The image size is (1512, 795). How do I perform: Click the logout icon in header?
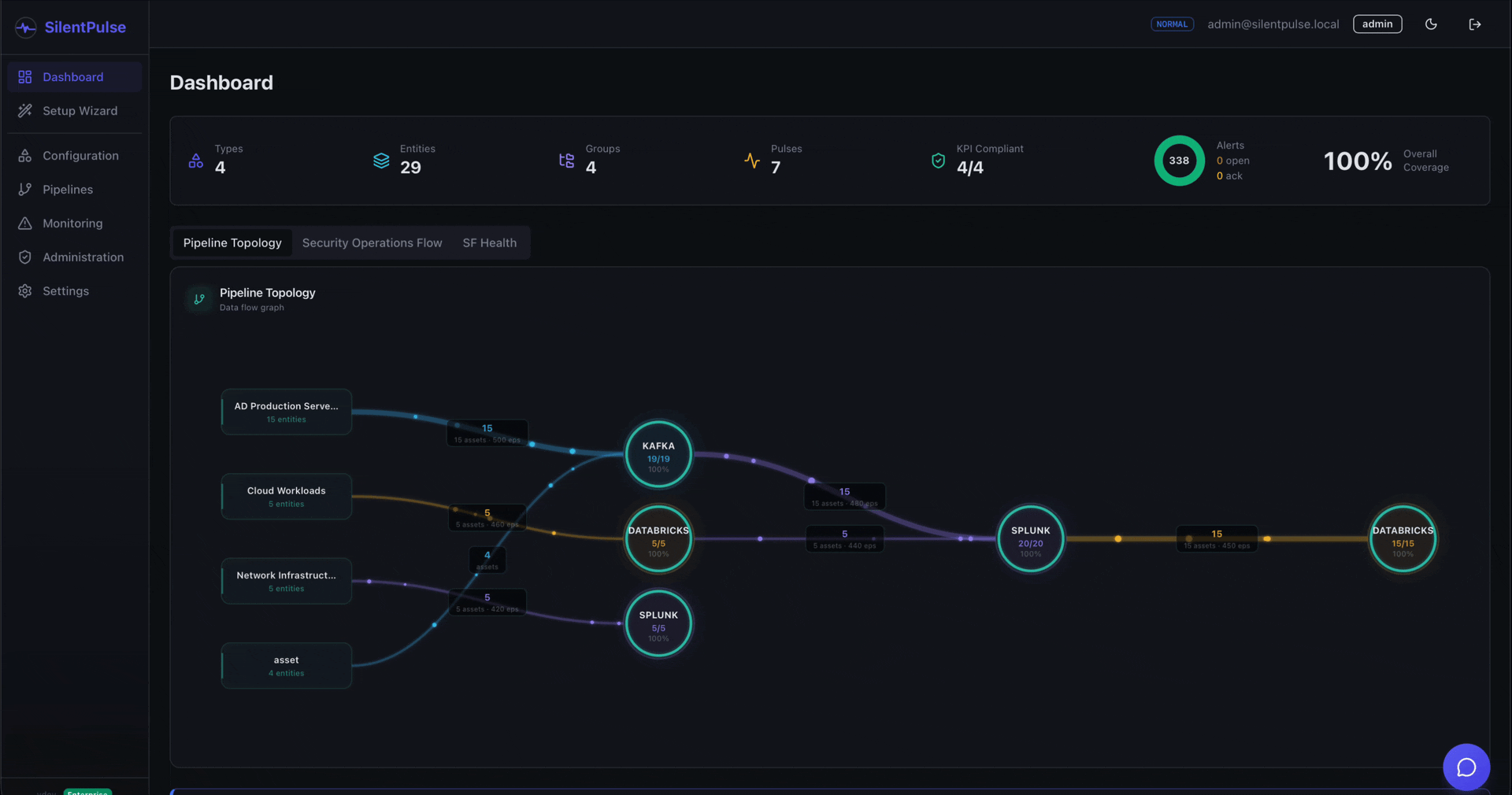pos(1475,24)
